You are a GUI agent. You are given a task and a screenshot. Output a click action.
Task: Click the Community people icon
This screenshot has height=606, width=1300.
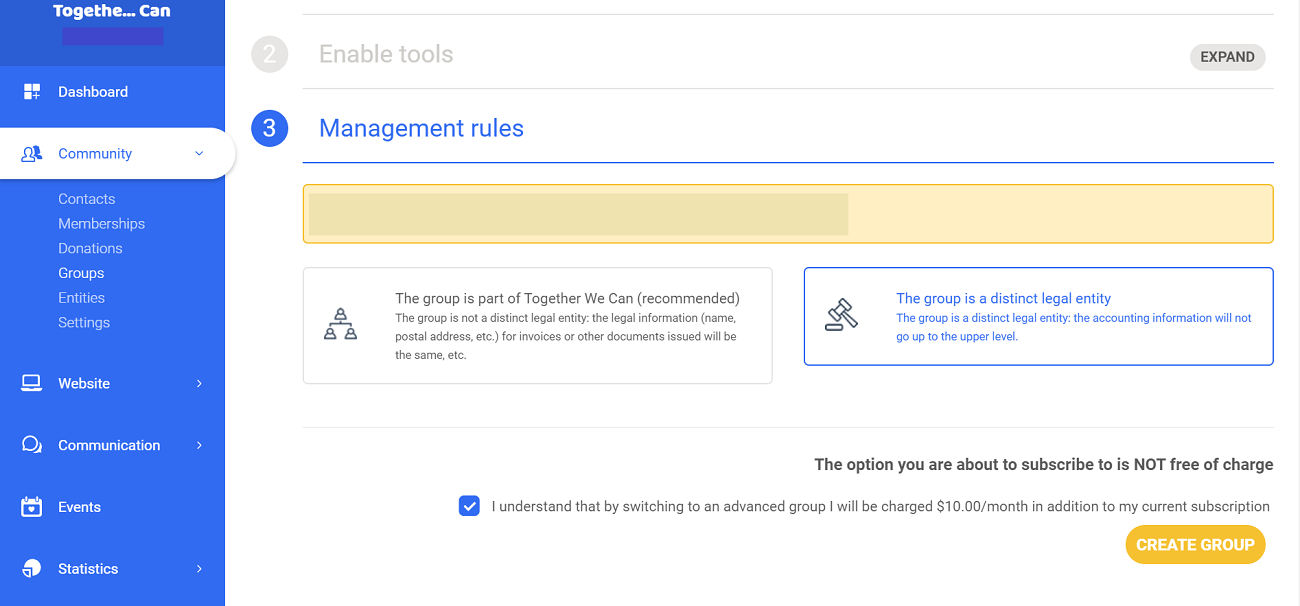[x=32, y=154]
